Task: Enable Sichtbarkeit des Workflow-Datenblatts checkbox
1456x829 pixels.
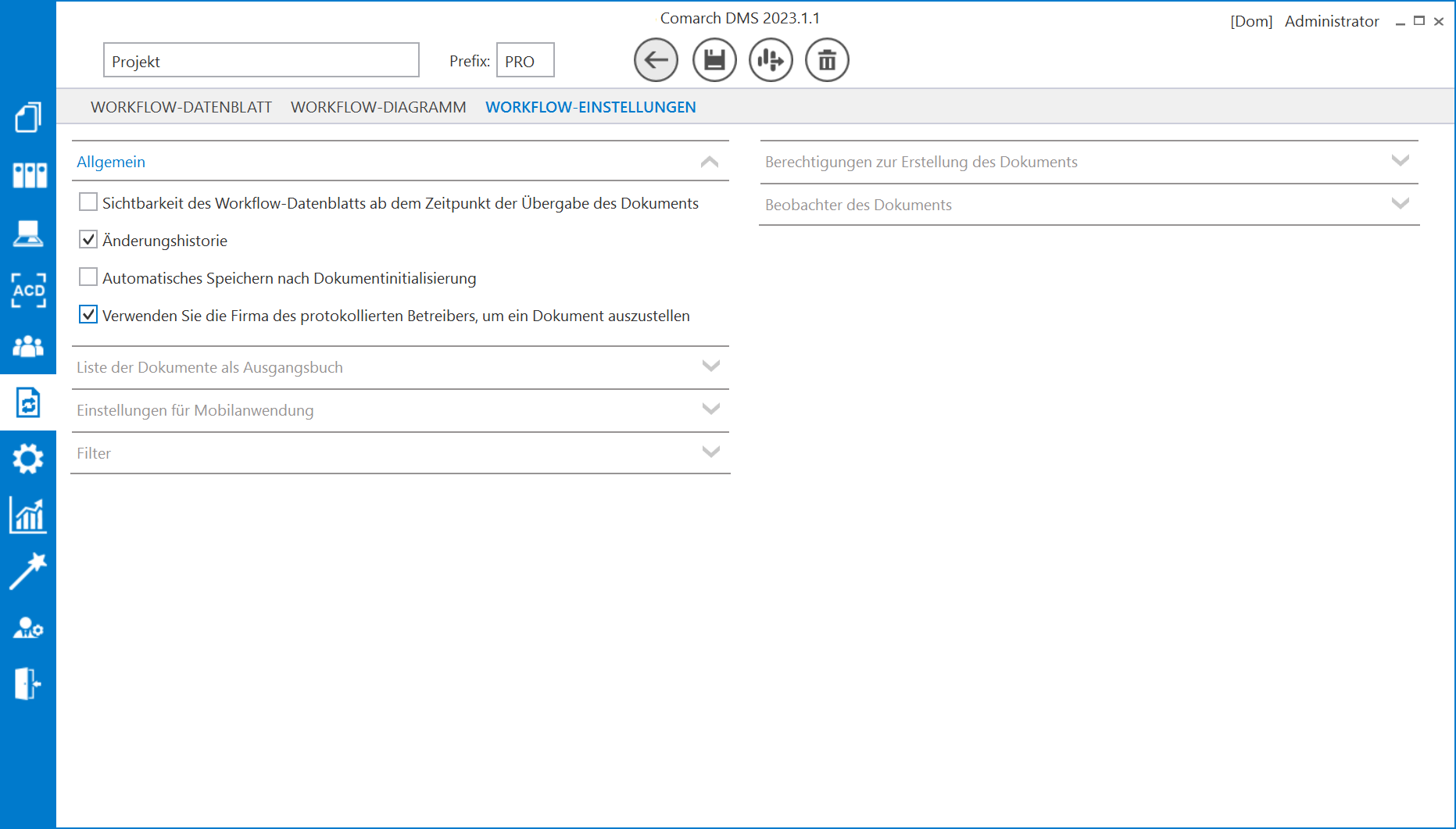Action: tap(88, 202)
